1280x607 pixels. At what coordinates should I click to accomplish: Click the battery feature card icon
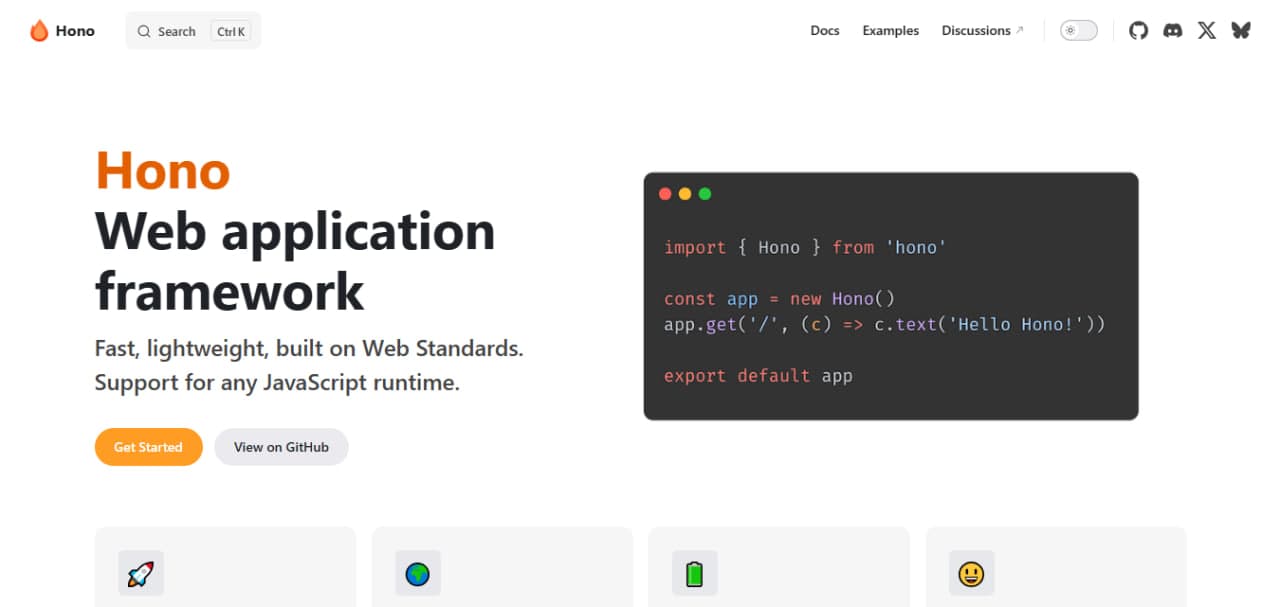pyautogui.click(x=695, y=574)
